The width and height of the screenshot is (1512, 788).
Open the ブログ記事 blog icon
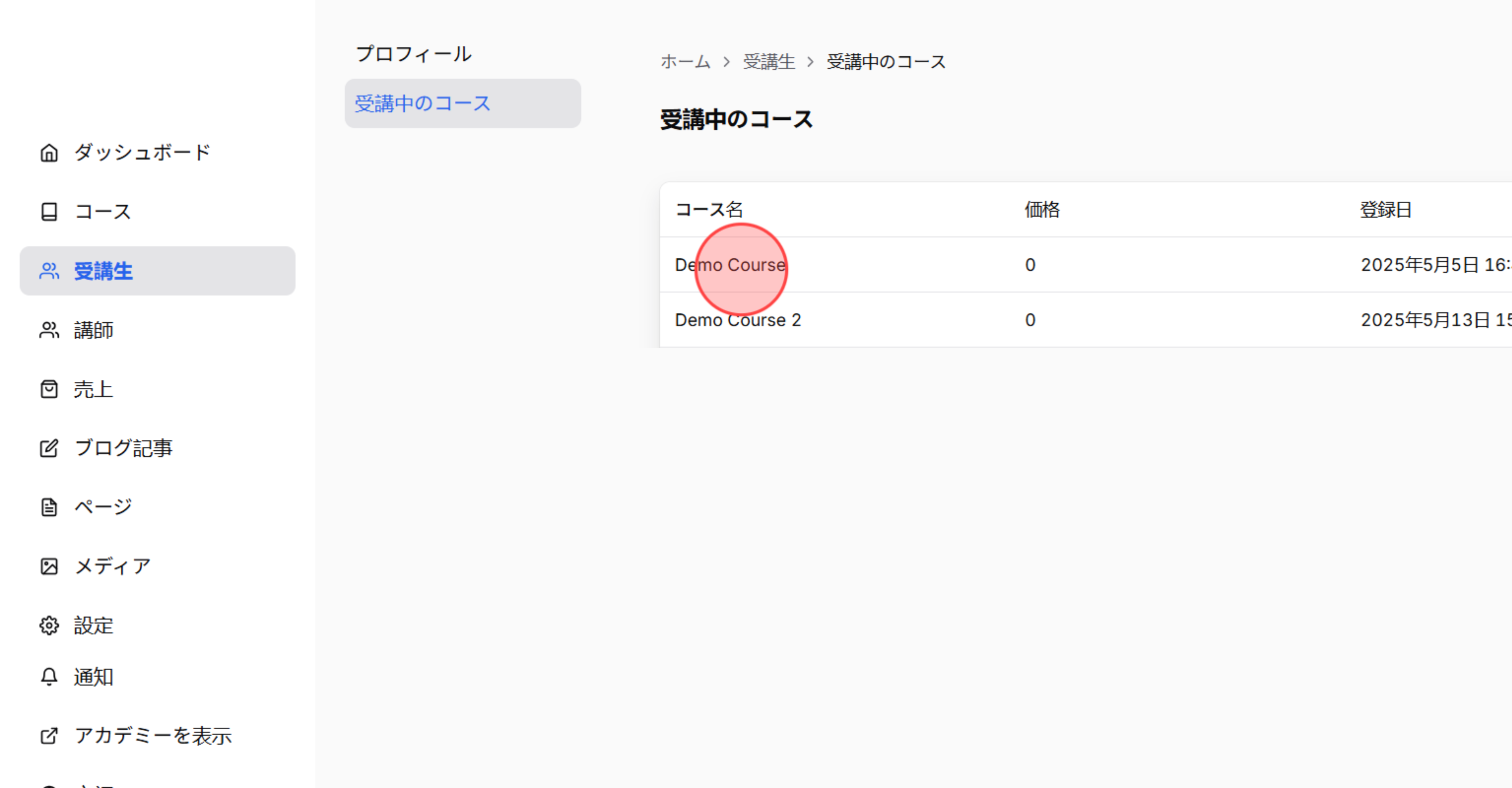click(x=49, y=448)
